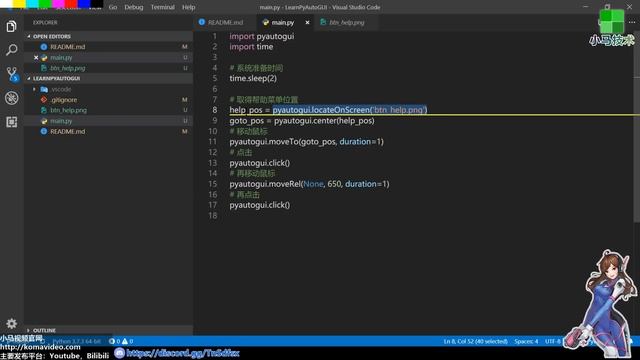Viewport: 640px width, 360px height.
Task: Open the Terminal menu
Action: pyautogui.click(x=162, y=7)
